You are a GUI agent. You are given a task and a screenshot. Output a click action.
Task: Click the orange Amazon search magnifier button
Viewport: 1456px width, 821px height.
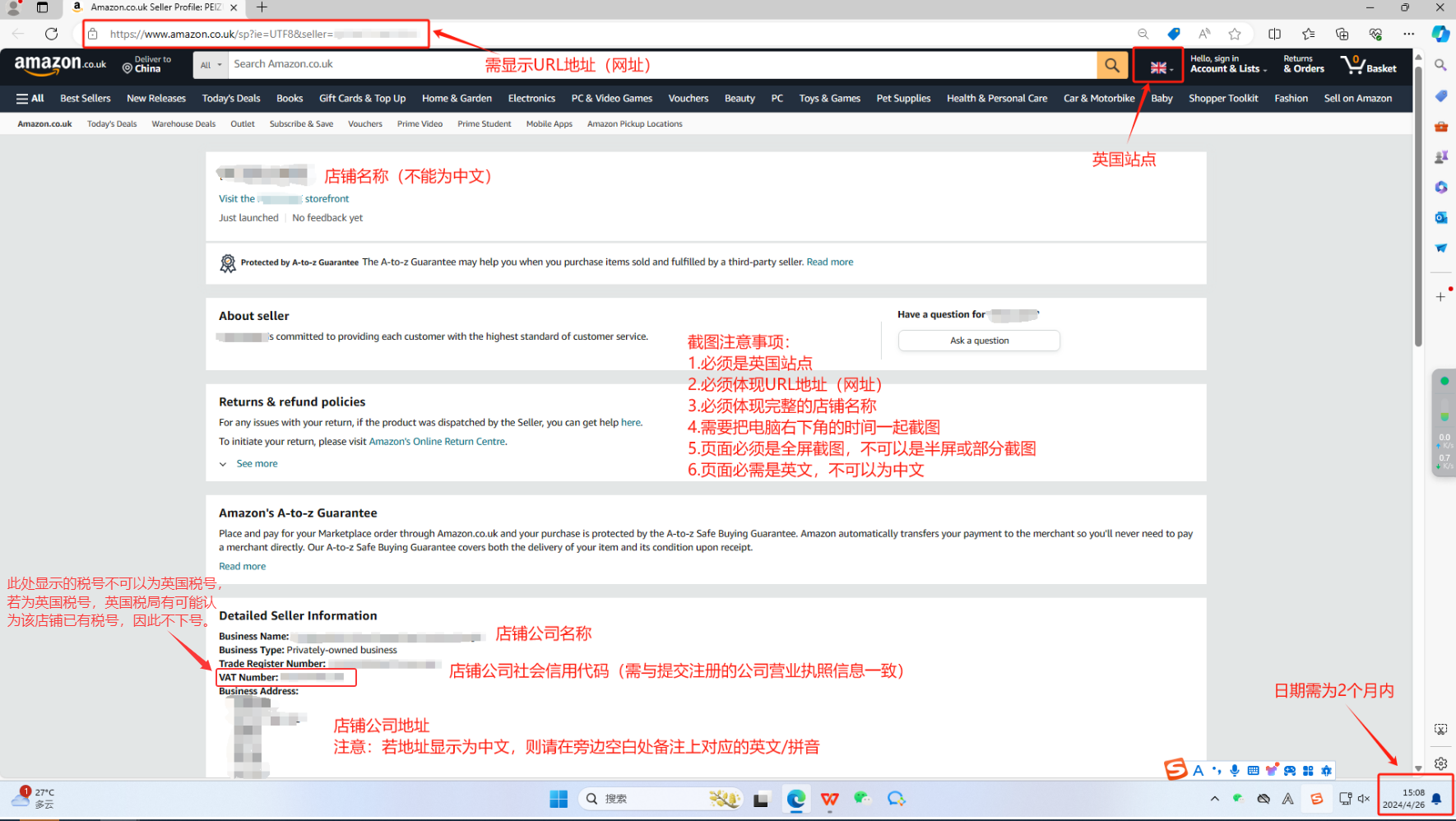(1111, 65)
